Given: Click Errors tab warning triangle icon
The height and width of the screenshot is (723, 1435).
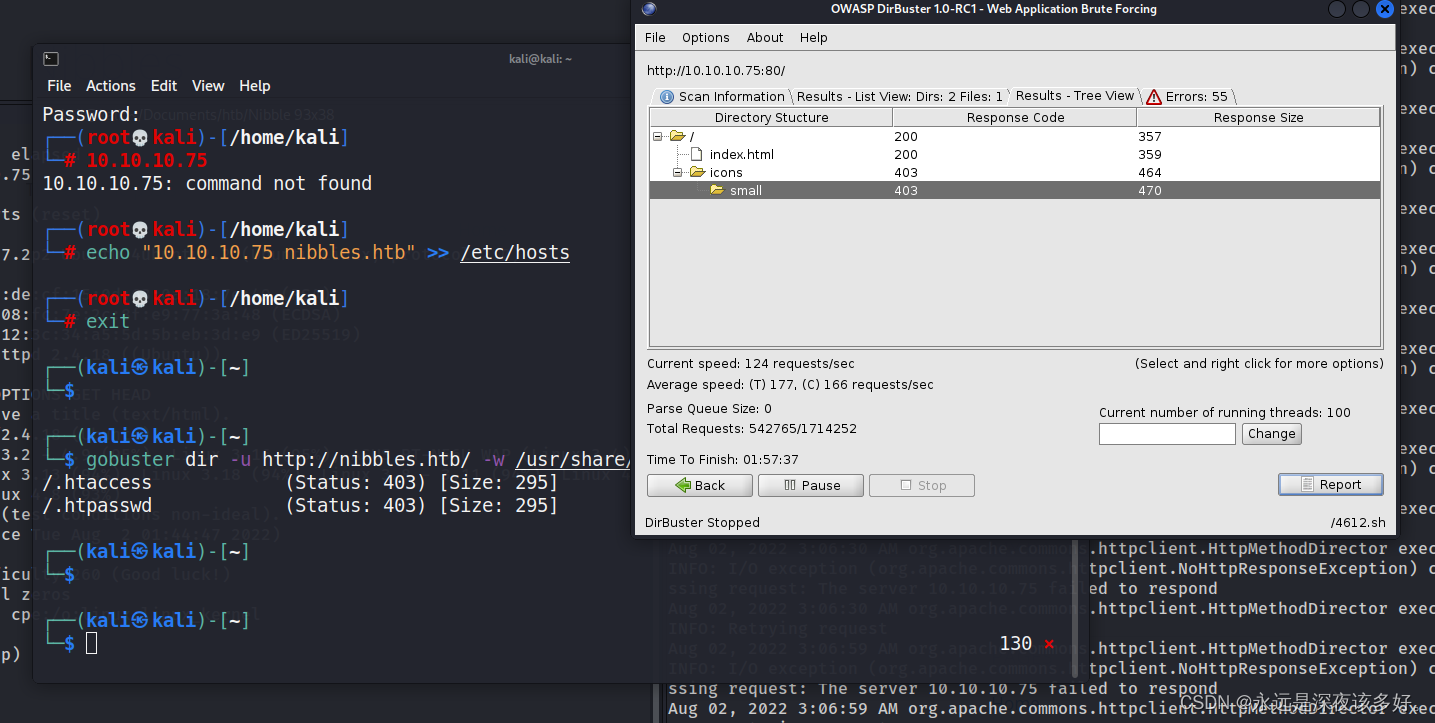Looking at the screenshot, I should point(1154,97).
